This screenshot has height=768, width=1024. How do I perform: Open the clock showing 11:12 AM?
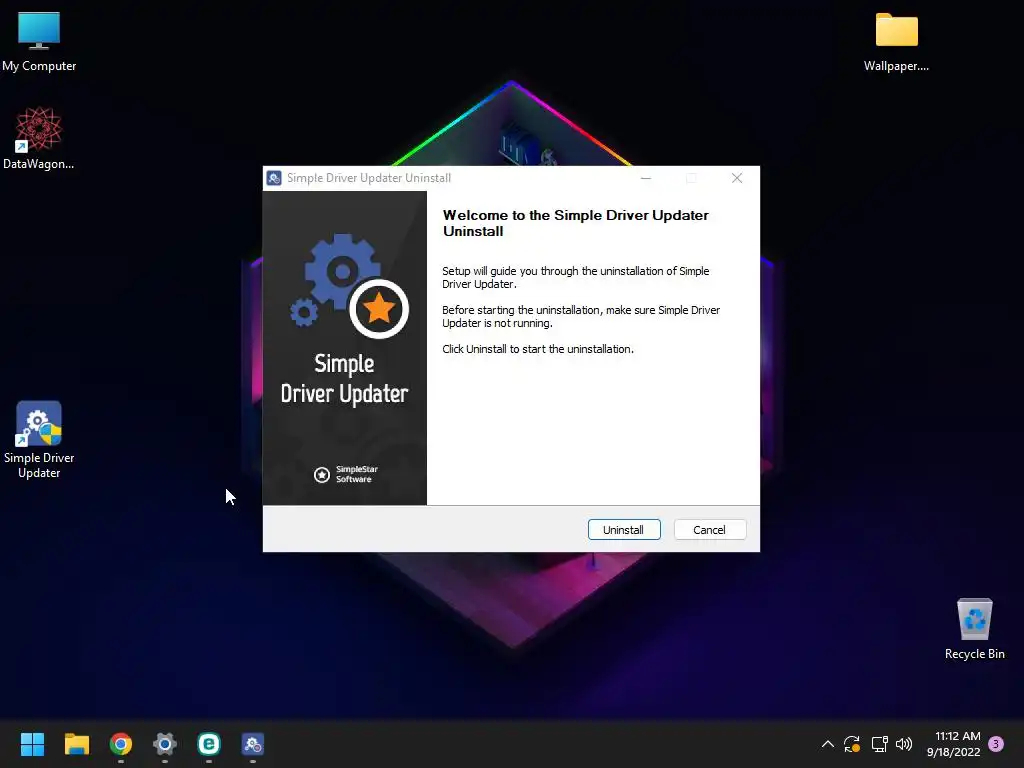(953, 744)
